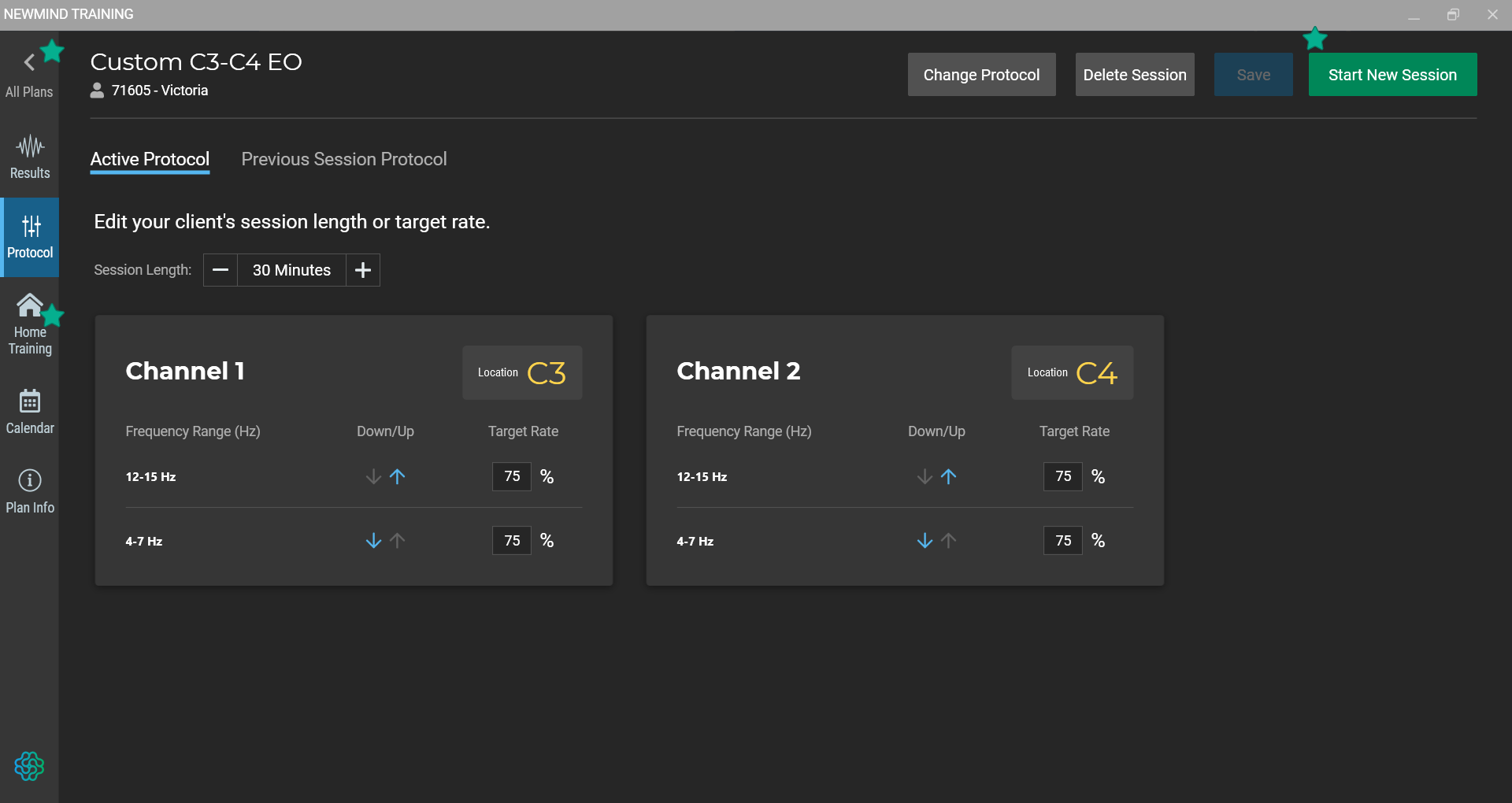Select the Protocol sidebar icon

29,237
